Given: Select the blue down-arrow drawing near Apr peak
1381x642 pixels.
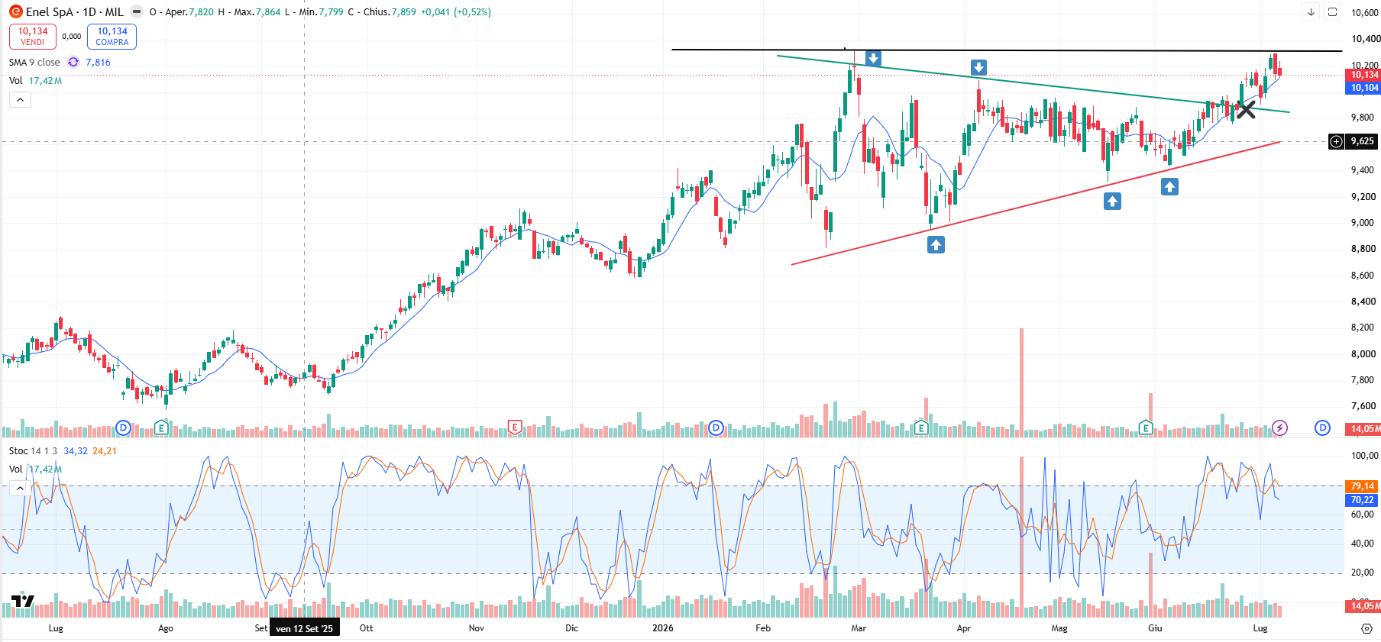Looking at the screenshot, I should pos(979,68).
